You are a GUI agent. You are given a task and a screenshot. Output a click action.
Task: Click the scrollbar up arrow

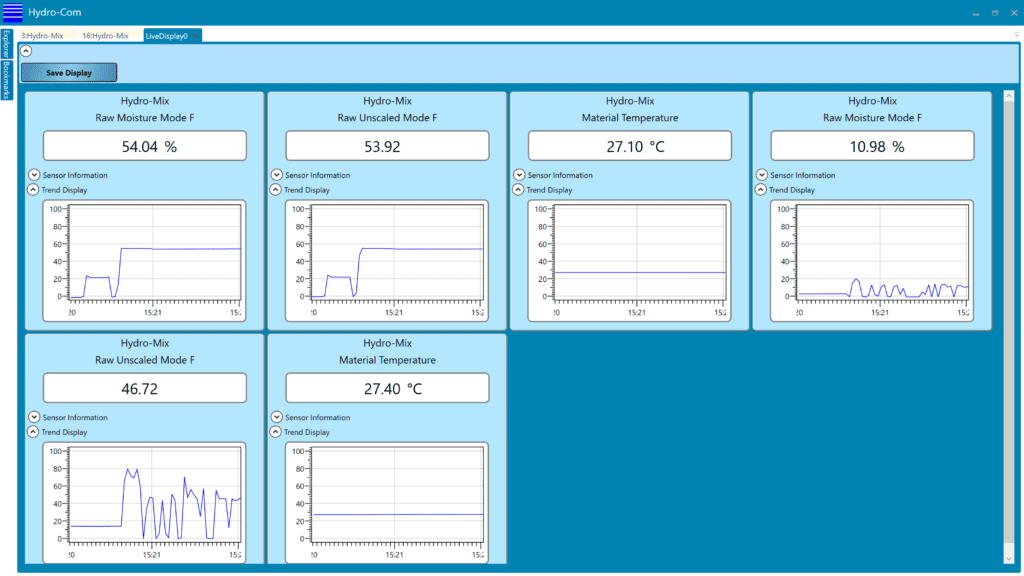1009,96
